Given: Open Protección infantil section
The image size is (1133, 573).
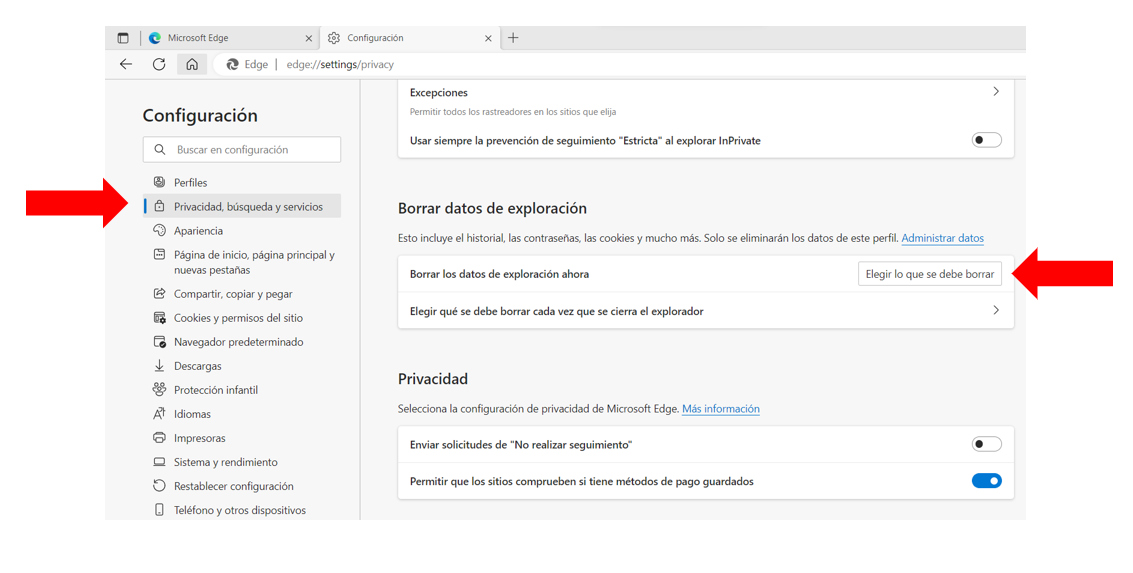Looking at the screenshot, I should coord(242,389).
